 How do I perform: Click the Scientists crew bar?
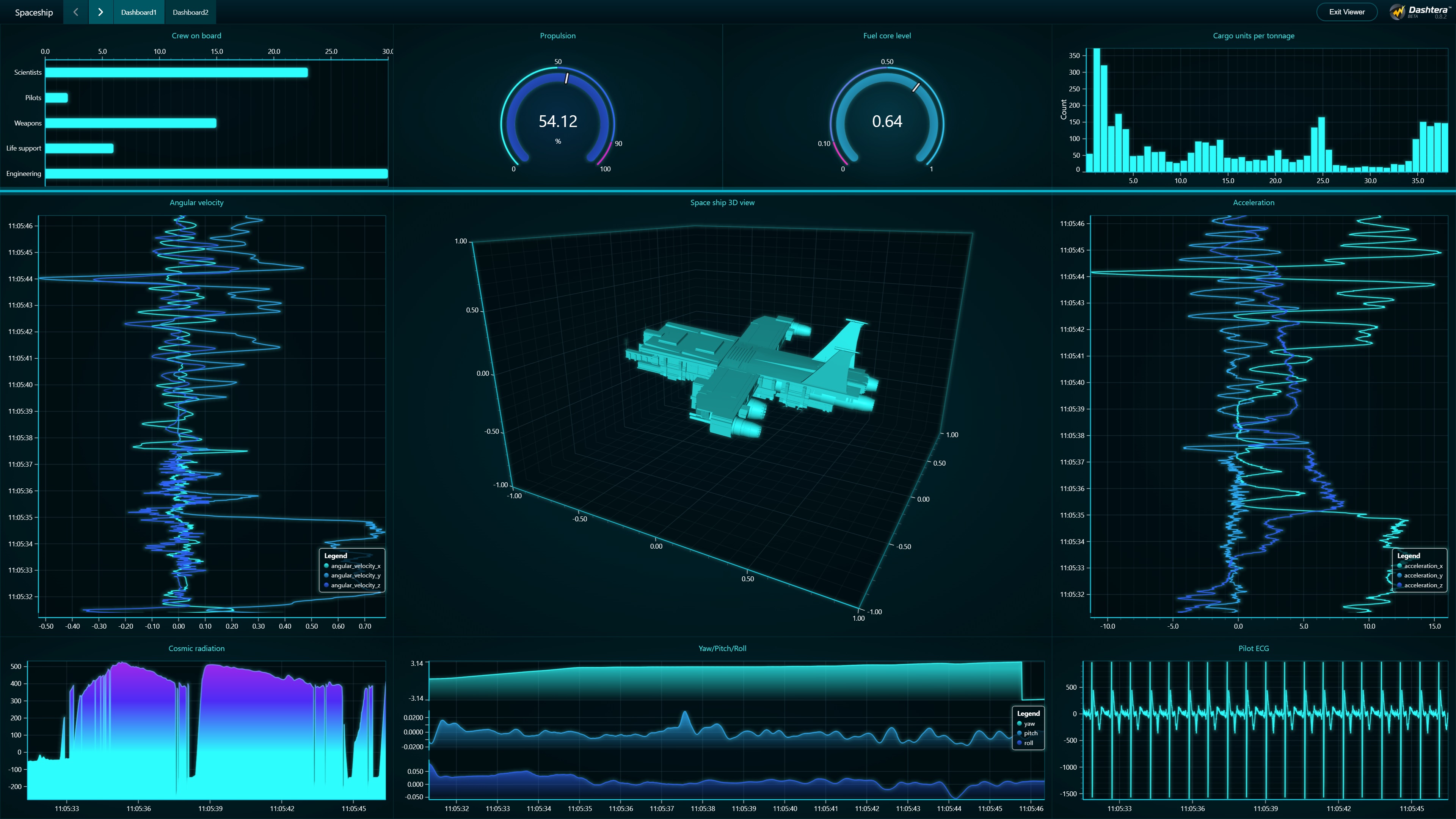[x=176, y=72]
